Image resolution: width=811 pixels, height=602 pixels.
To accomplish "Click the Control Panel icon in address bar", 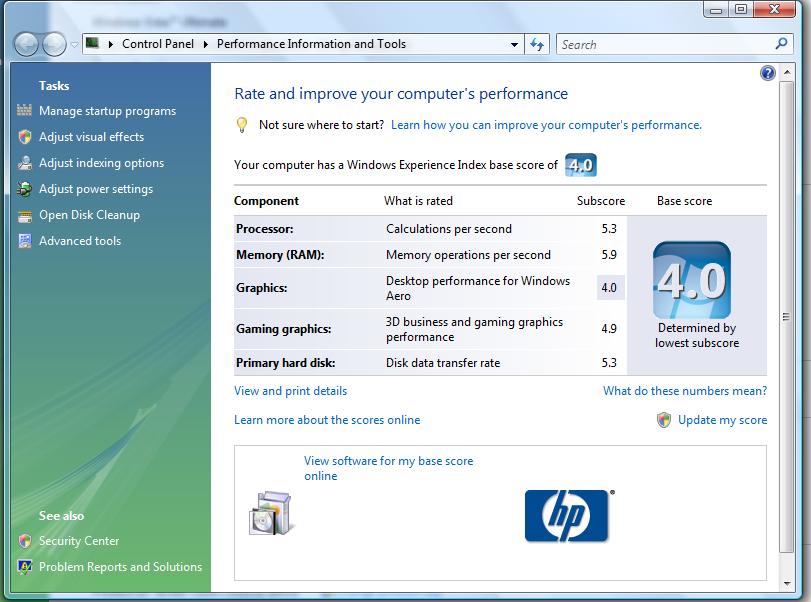I will [x=92, y=43].
